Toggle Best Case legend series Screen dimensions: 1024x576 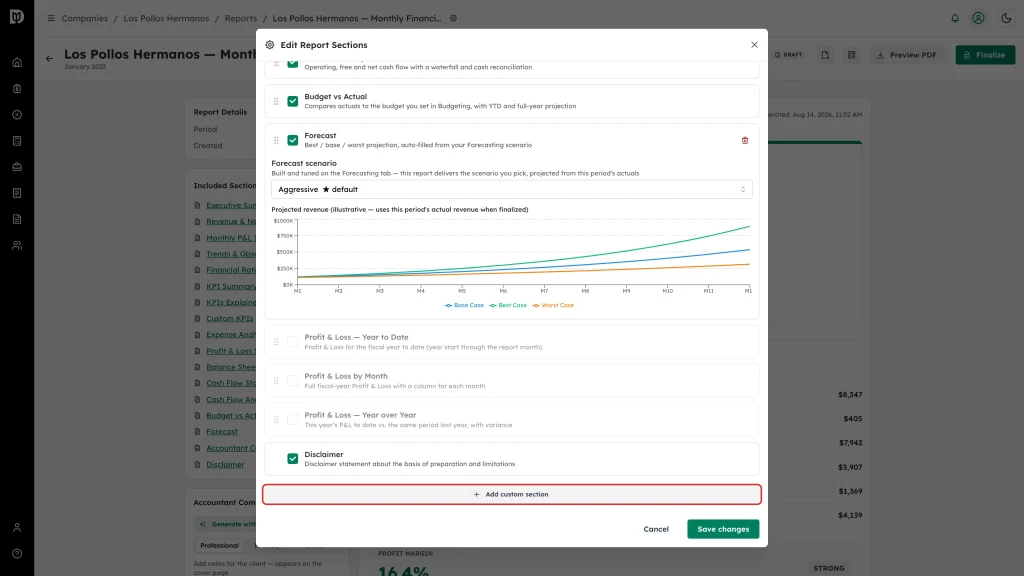point(508,305)
